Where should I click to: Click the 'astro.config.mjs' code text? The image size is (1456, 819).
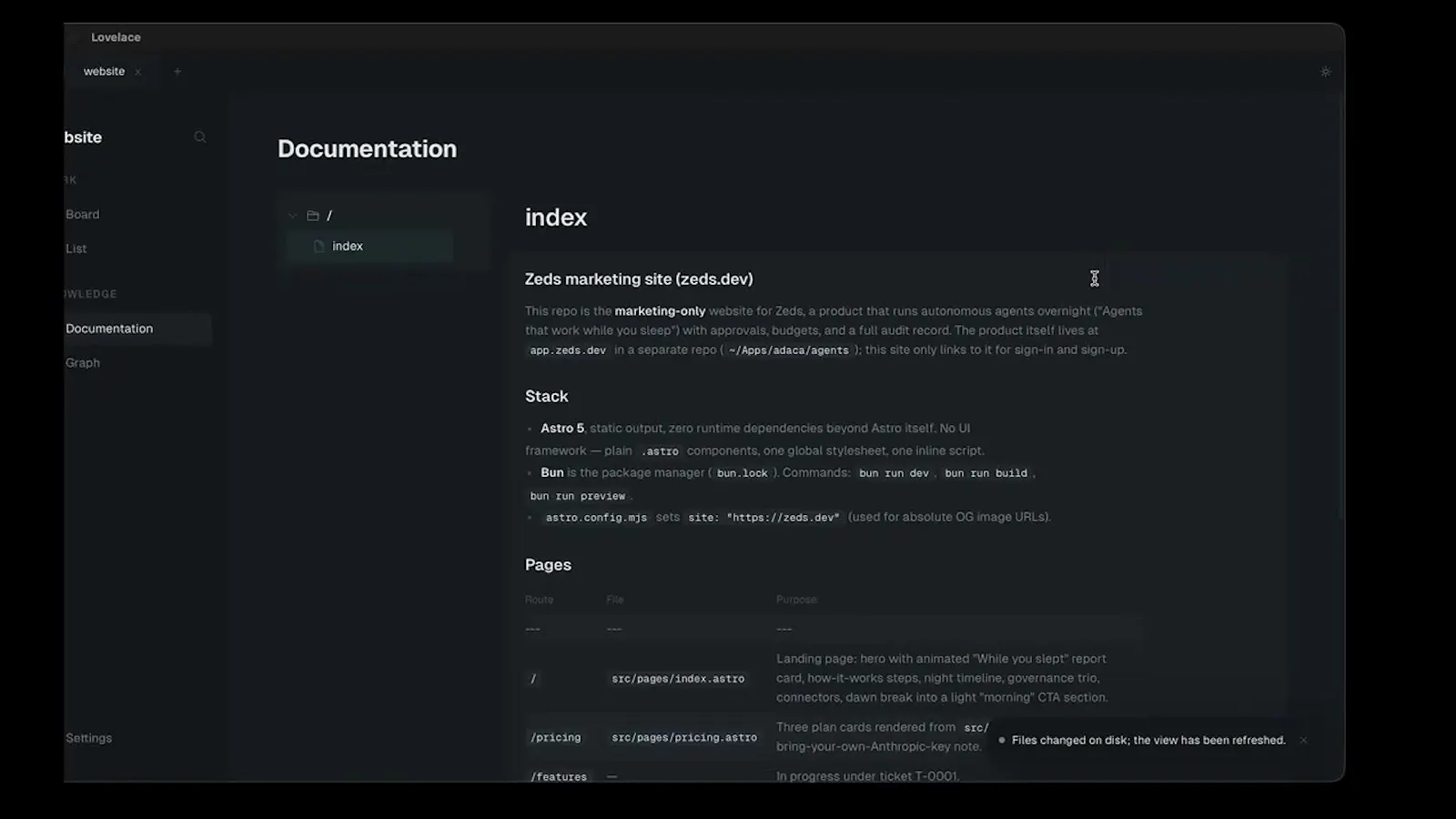(x=596, y=518)
